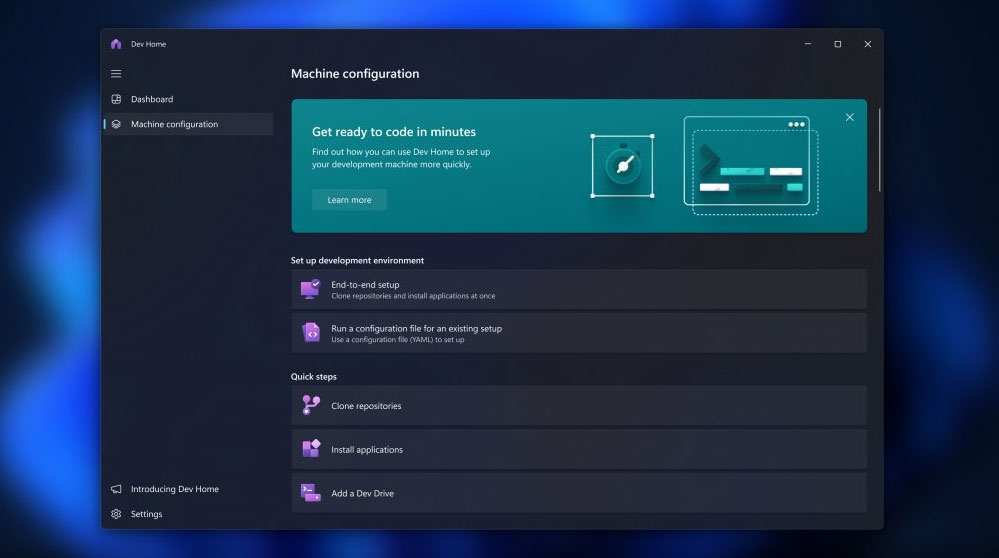Select Install applications quick step

579,449
